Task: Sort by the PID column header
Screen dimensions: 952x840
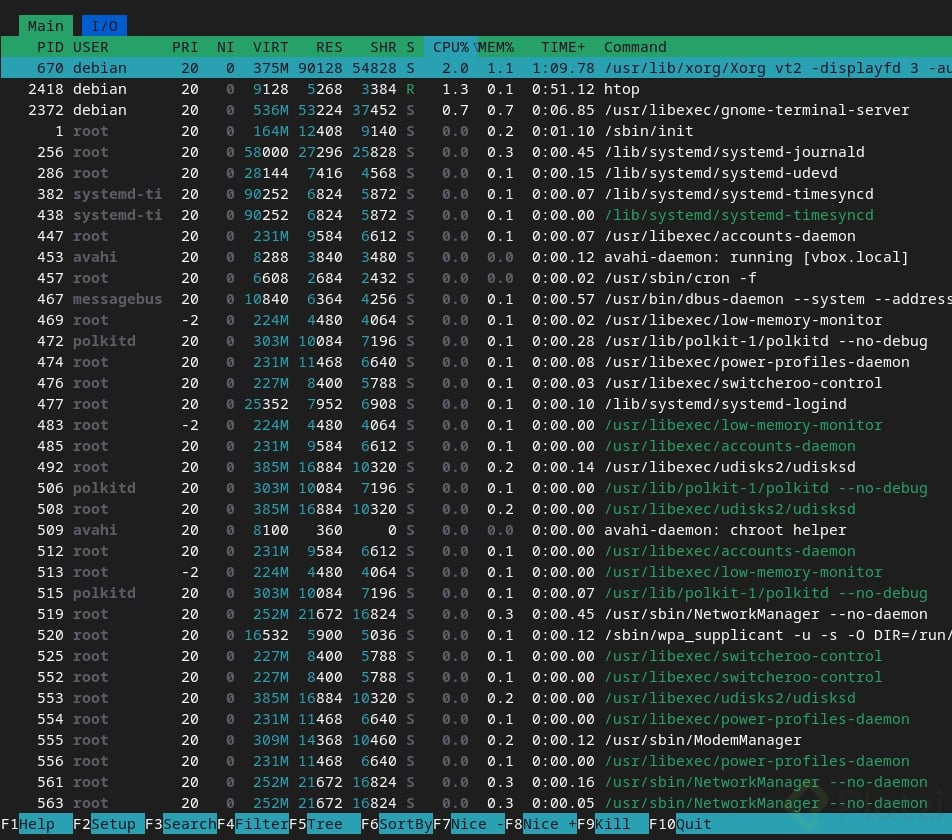Action: pyautogui.click(x=50, y=47)
